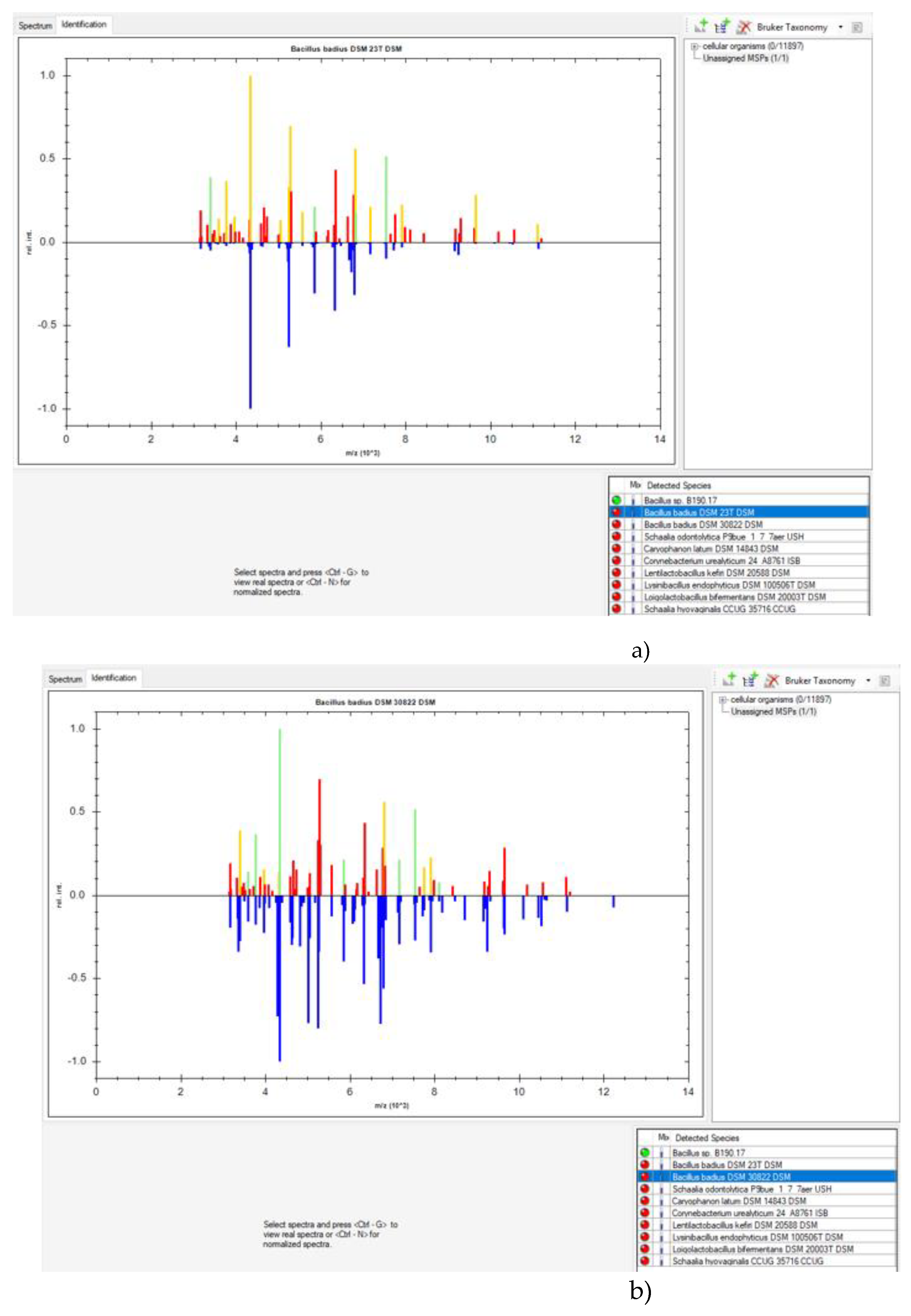This screenshot has width=911, height=1316.
Task: Select Schaalia hyovaginalis CCUG 35716 row in lower list
Action: click(748, 1261)
